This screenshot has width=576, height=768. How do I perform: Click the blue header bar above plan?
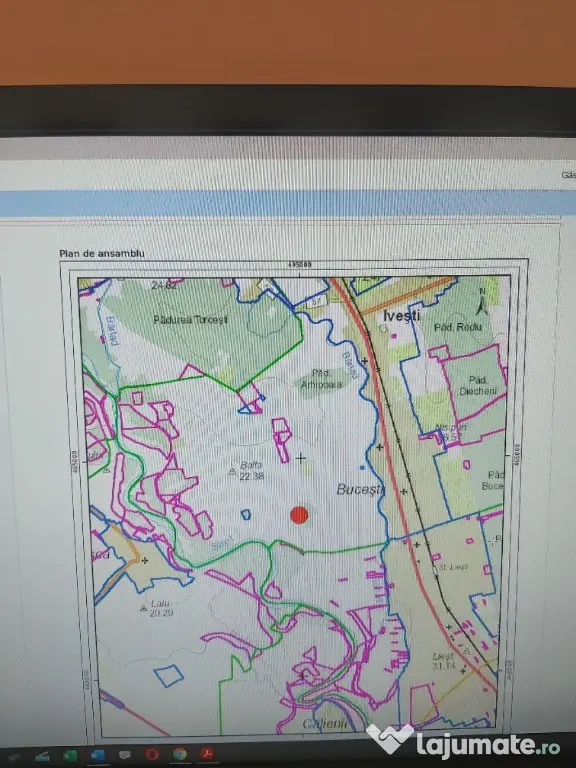coord(288,203)
